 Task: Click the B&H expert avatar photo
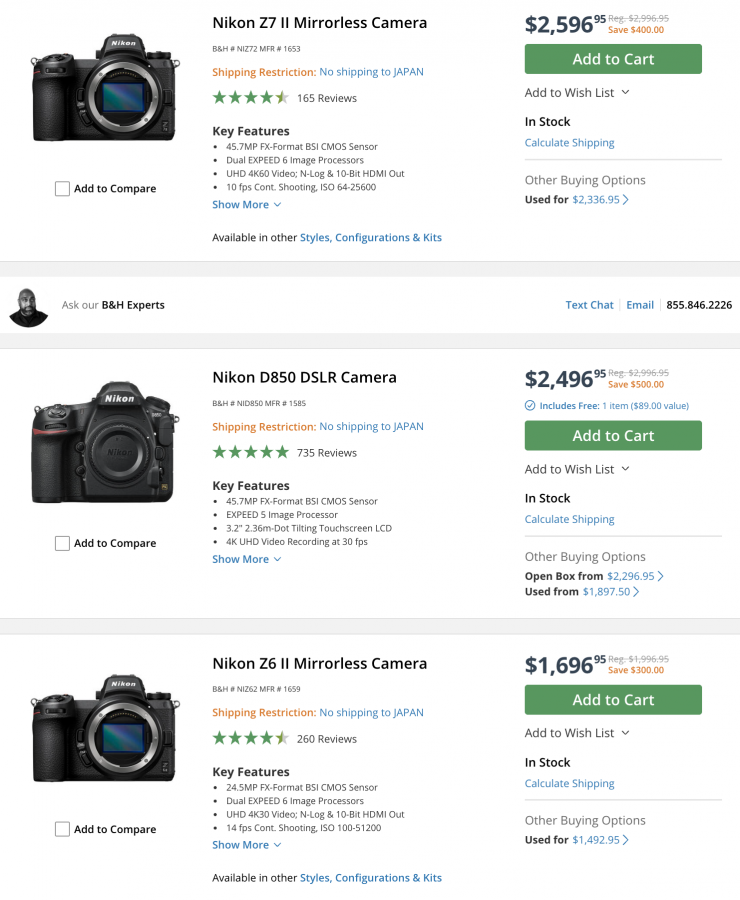pos(29,306)
